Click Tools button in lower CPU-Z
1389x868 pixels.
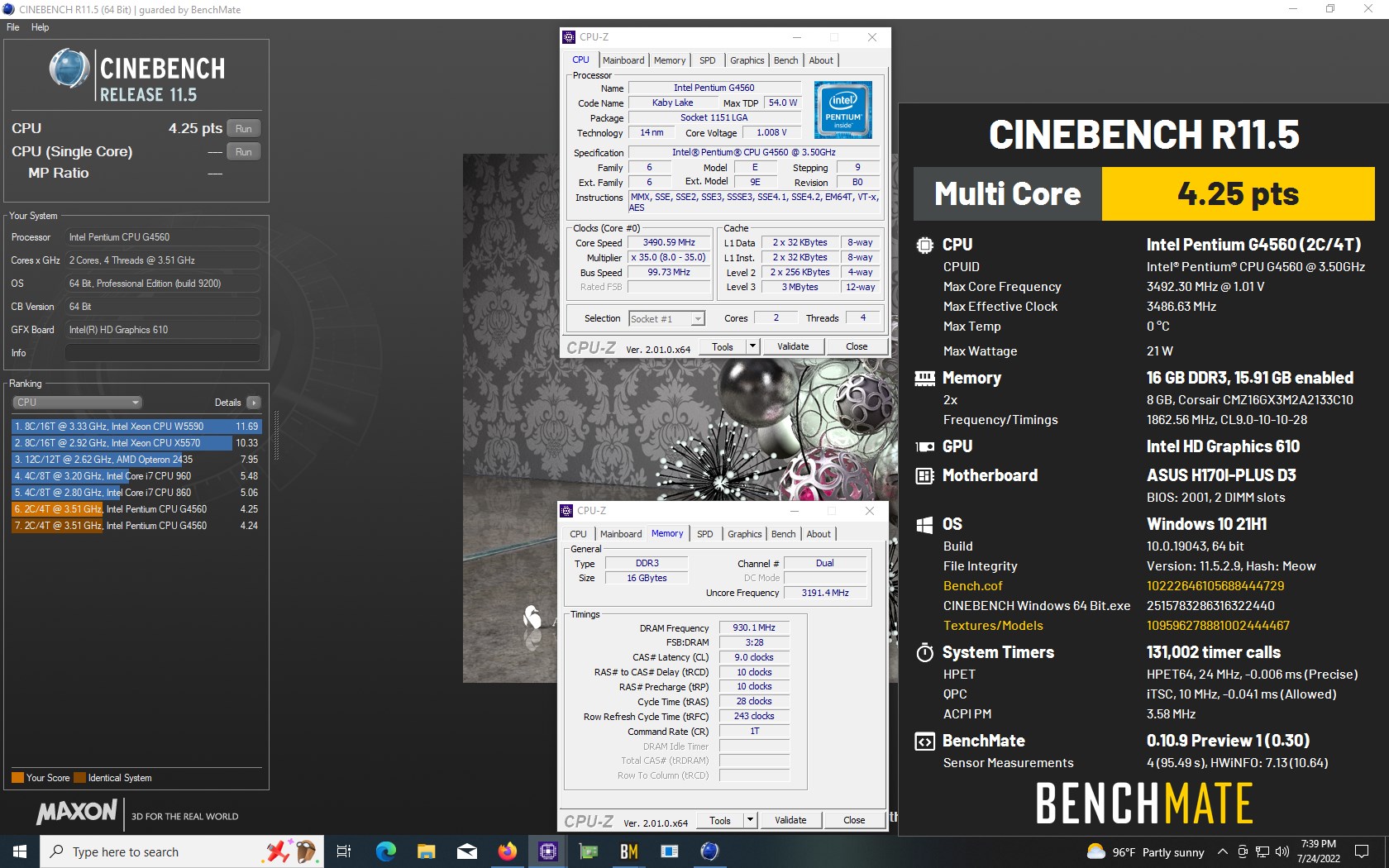[x=720, y=820]
